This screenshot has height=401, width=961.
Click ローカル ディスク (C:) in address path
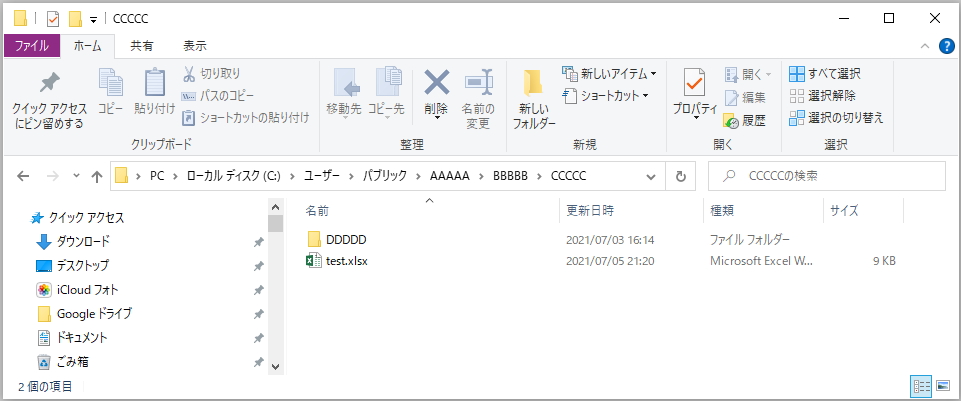tap(234, 177)
